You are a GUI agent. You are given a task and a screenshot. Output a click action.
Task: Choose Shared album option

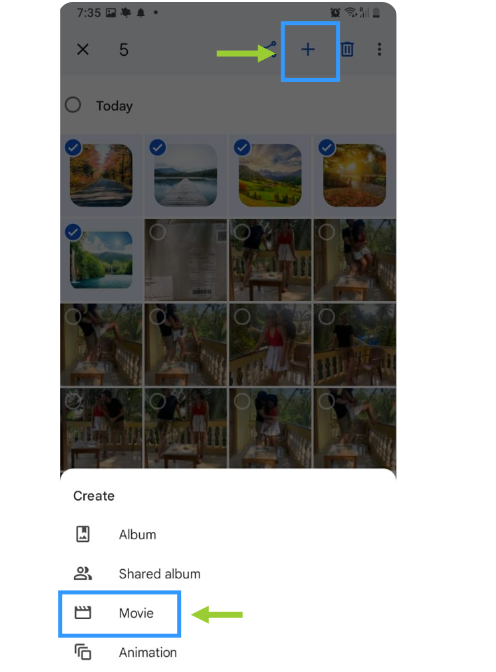click(159, 573)
